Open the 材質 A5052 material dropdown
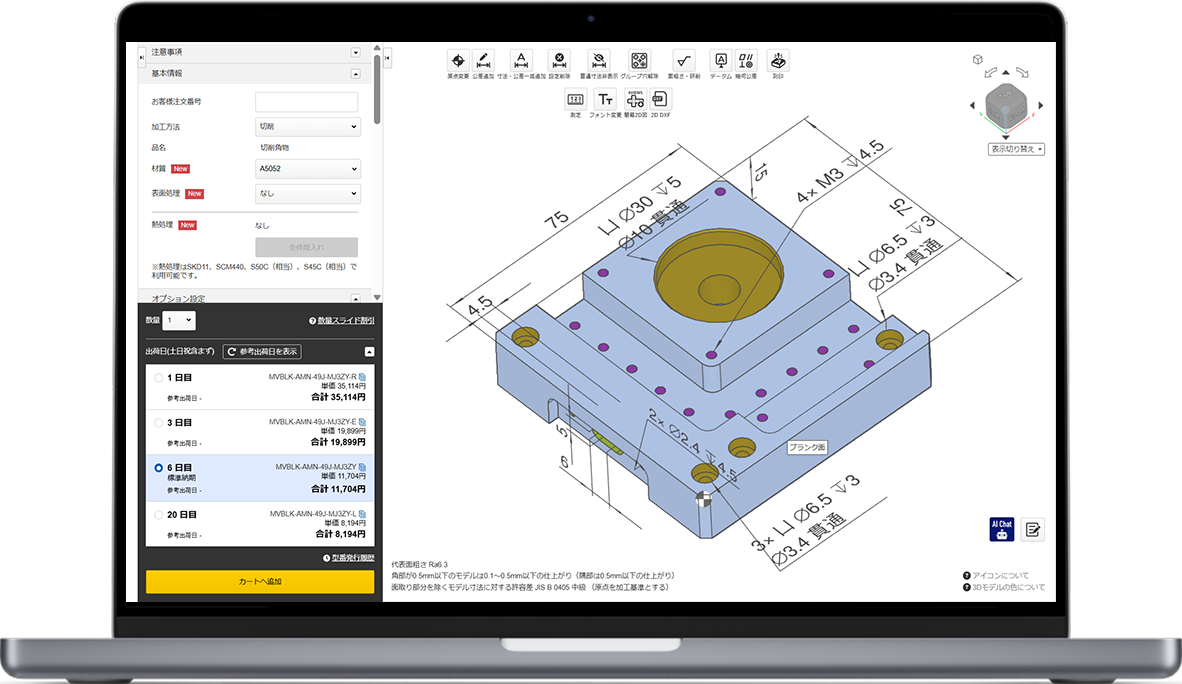This screenshot has height=684, width=1182. (x=307, y=169)
